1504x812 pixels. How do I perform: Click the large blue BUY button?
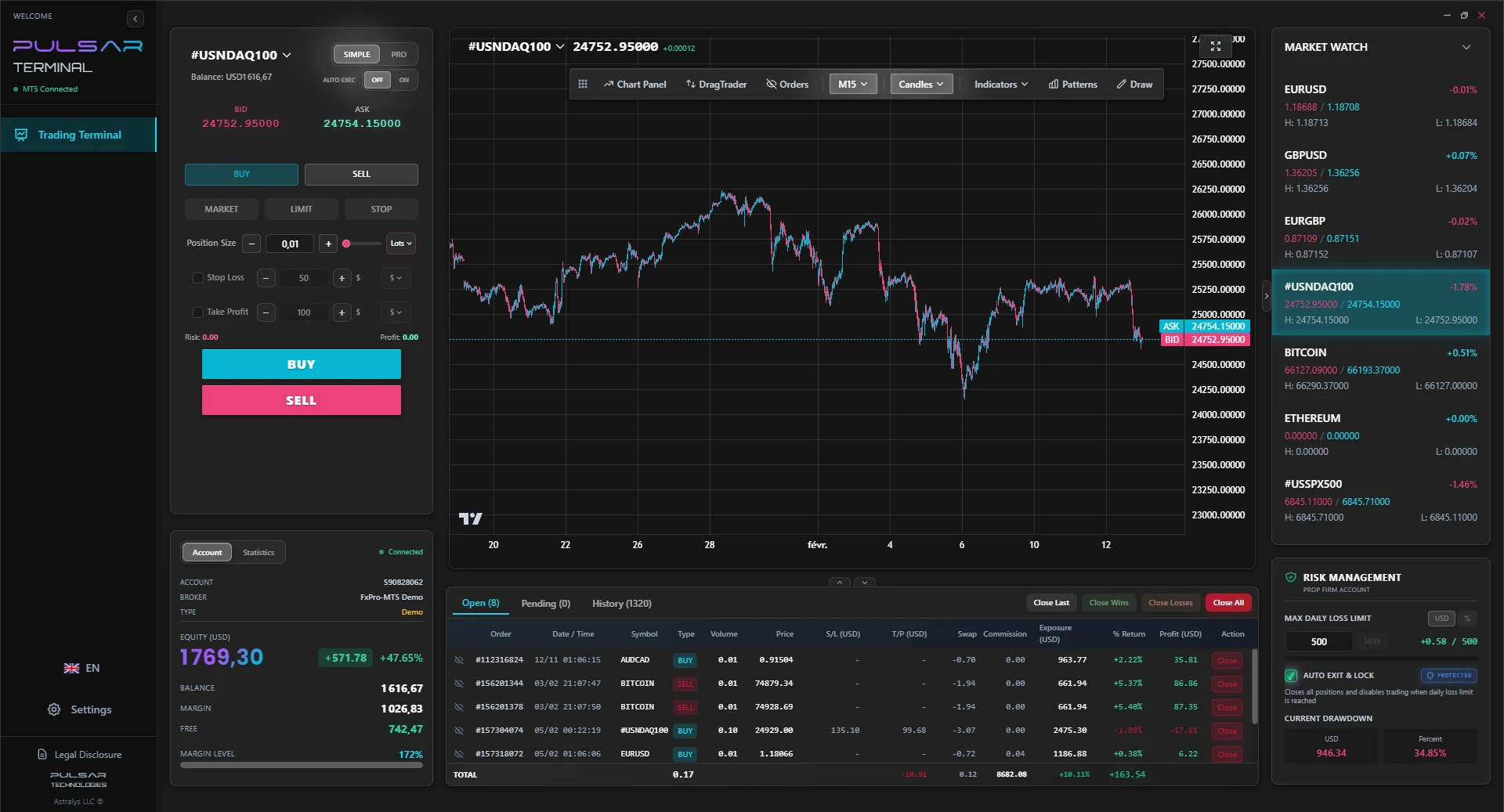coord(302,364)
